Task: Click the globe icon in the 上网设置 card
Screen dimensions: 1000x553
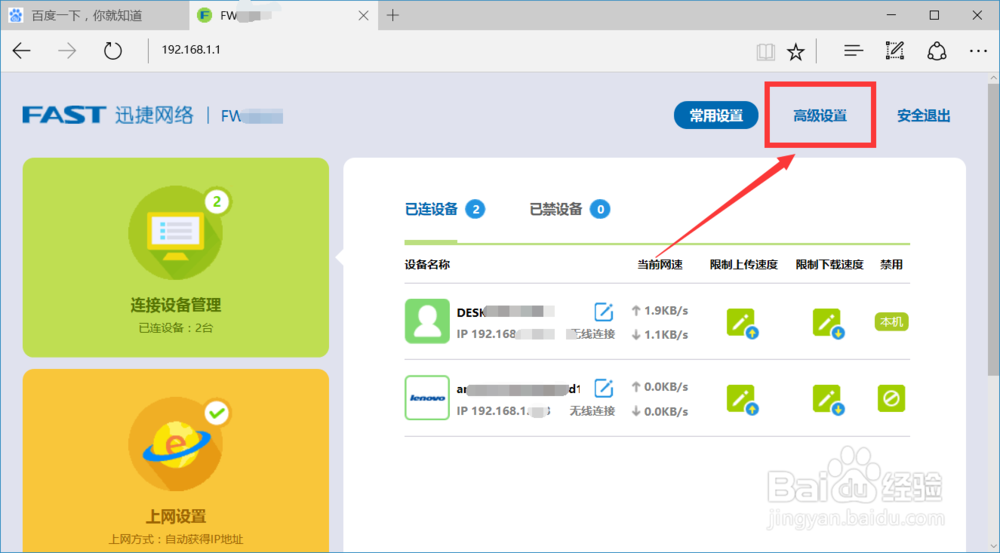Action: tap(175, 445)
